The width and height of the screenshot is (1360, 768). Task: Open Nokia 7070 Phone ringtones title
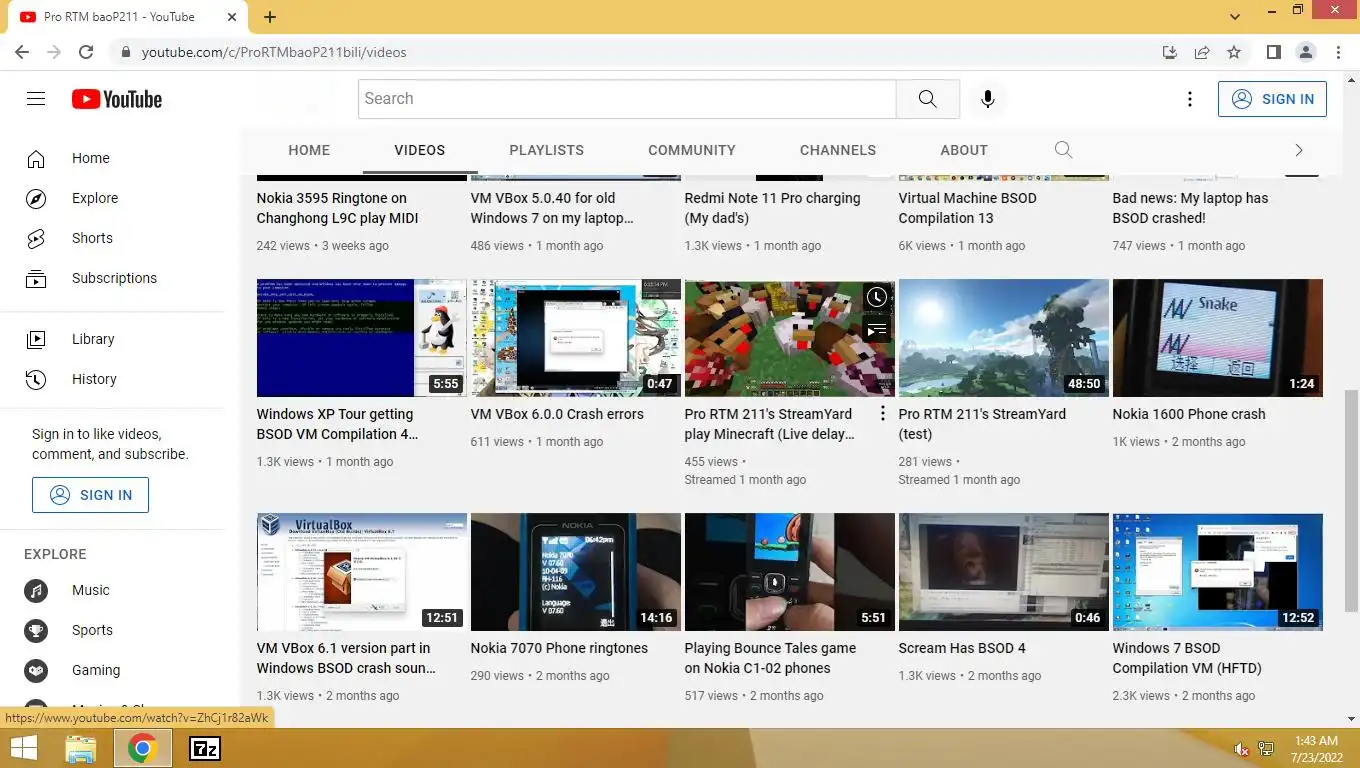click(559, 648)
